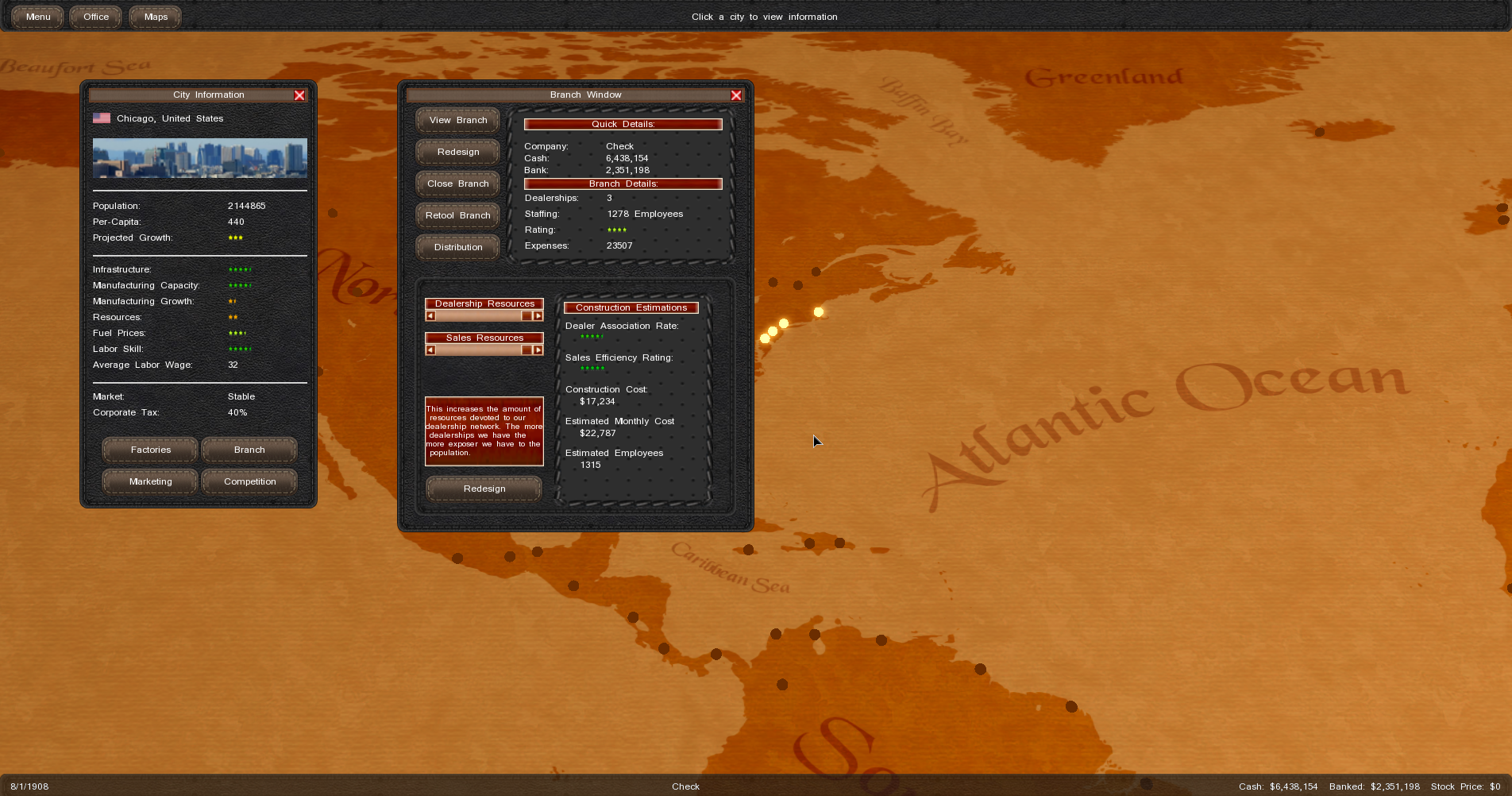
Task: Open Marketing for Chicago
Action: pos(151,481)
